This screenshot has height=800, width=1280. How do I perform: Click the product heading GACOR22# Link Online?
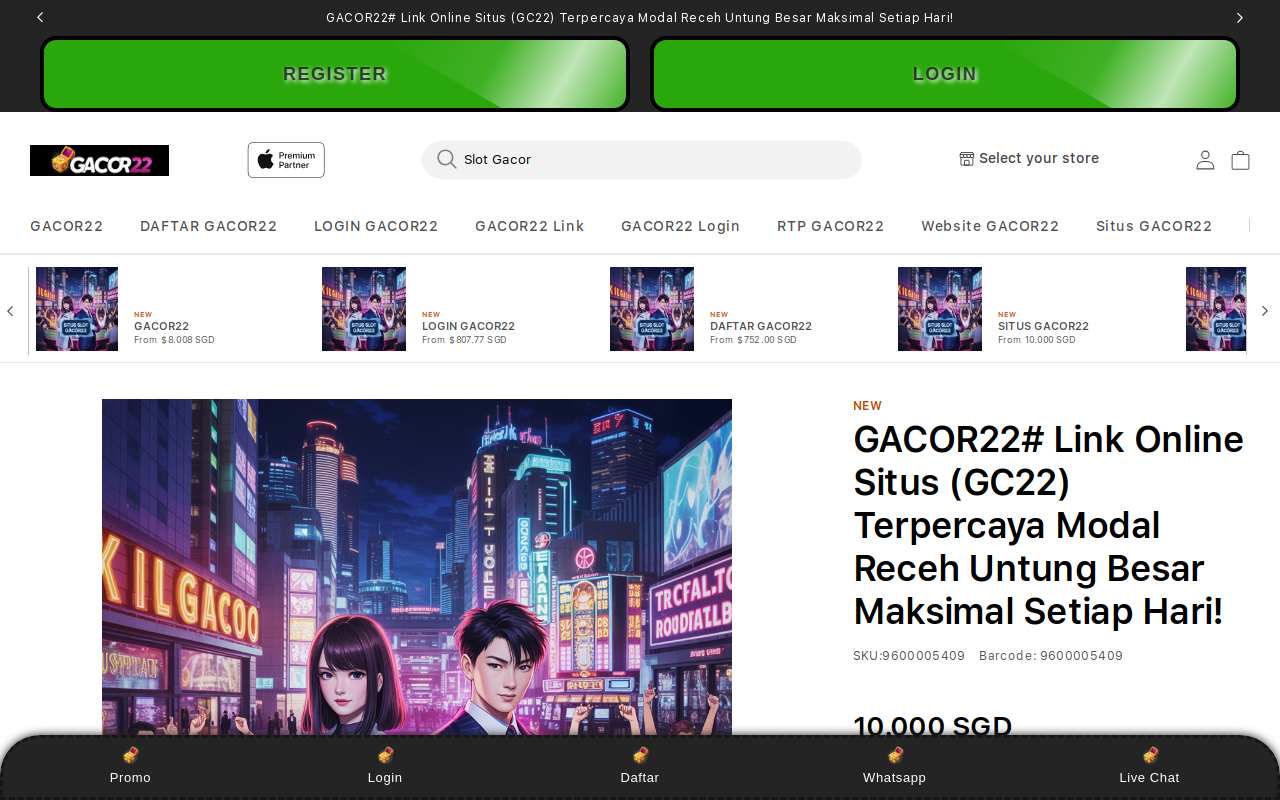pos(1048,525)
